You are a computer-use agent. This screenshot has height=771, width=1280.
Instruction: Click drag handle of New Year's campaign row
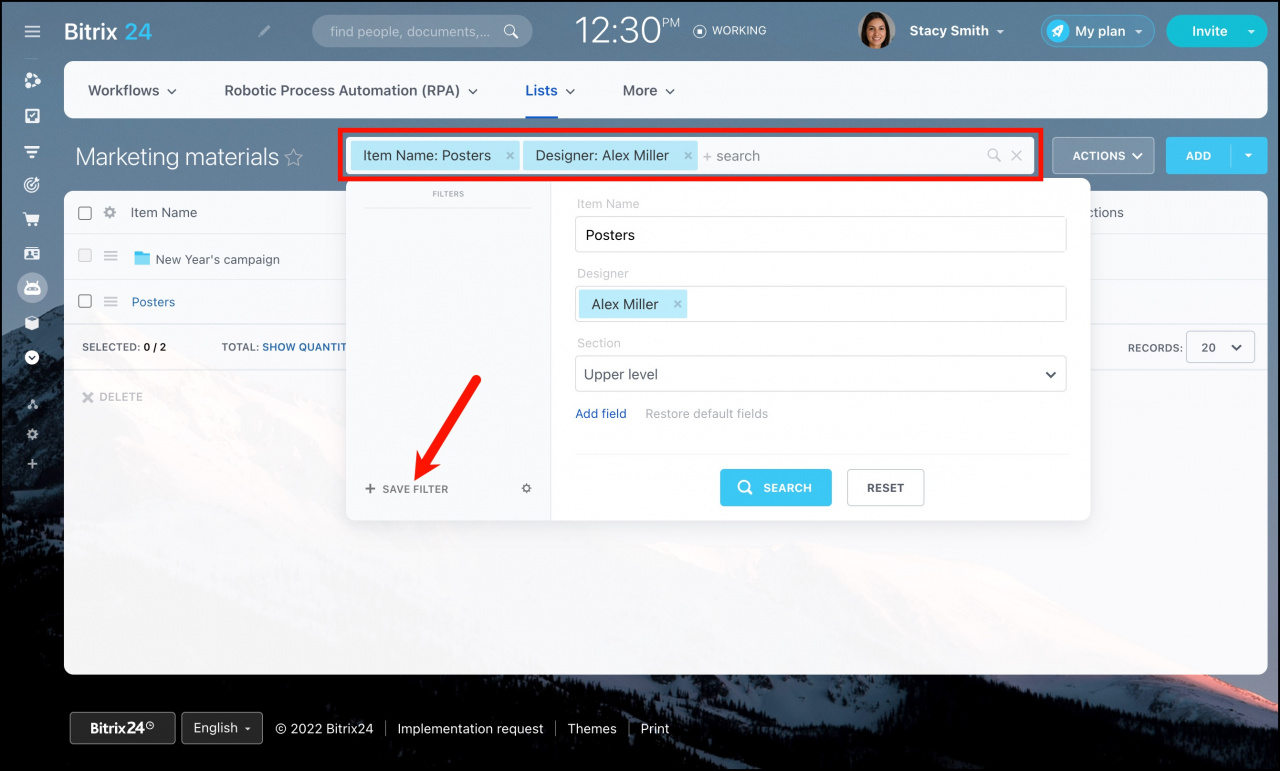(x=111, y=256)
